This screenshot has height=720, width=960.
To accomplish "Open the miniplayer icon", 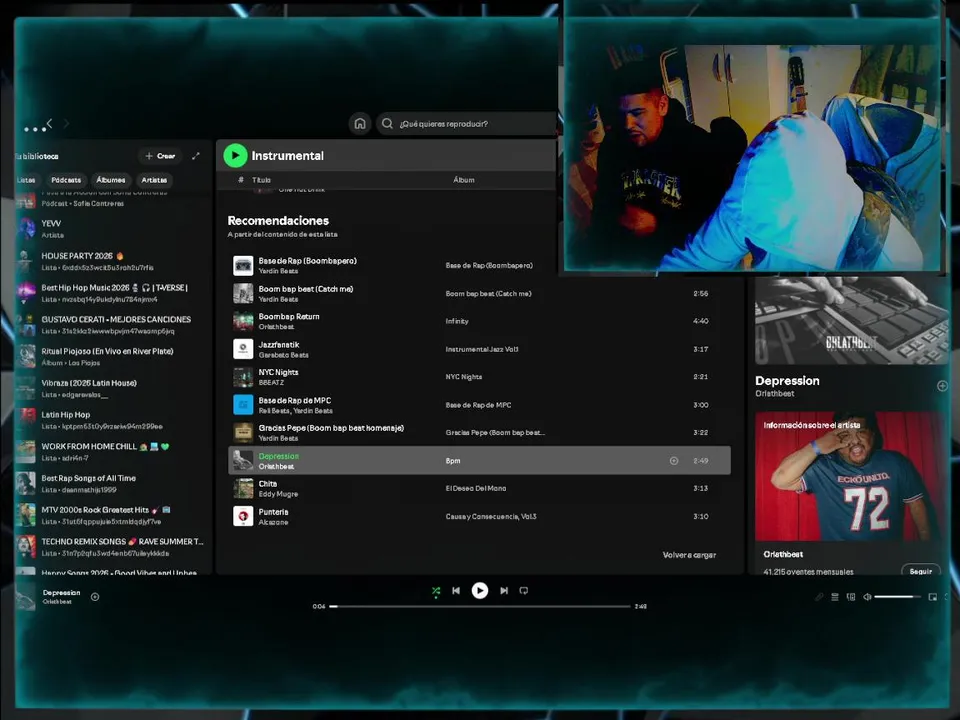I will [932, 597].
